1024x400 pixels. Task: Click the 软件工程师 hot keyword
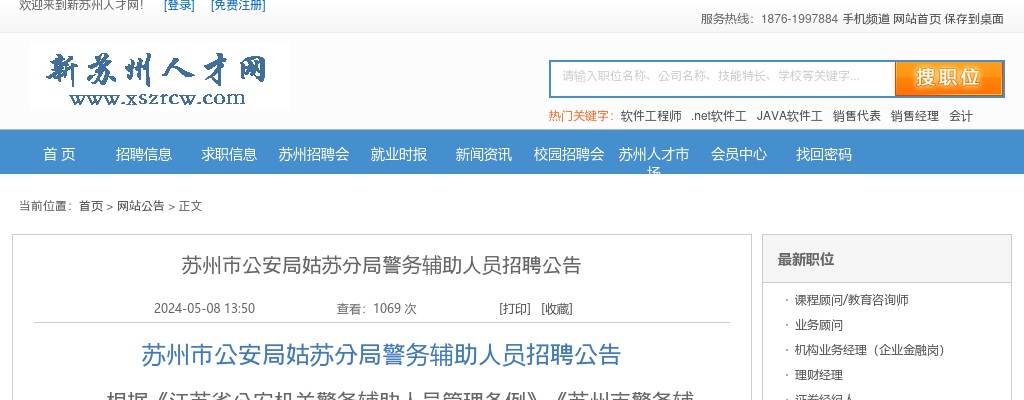tap(651, 116)
